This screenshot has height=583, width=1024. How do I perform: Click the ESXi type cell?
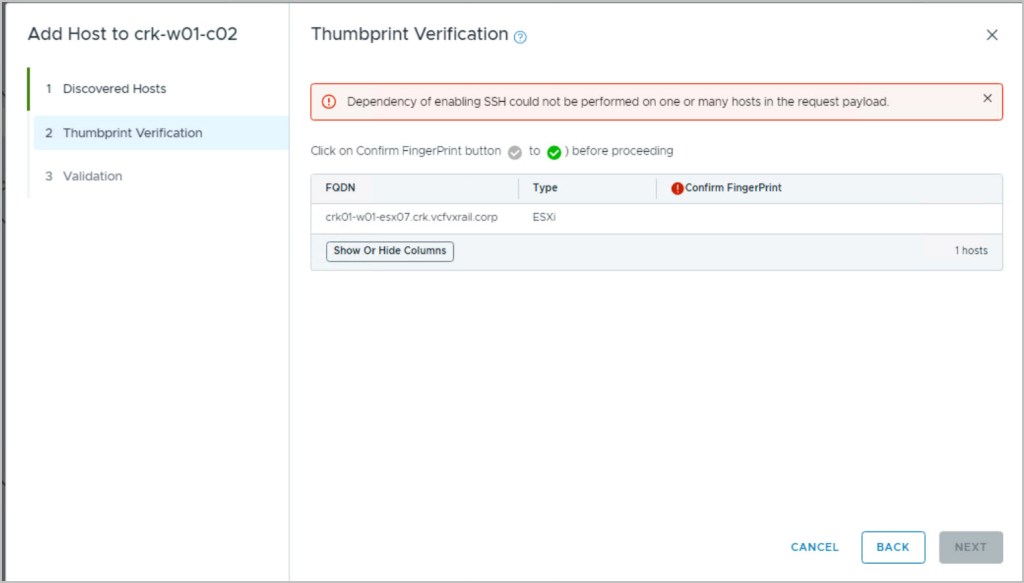544,217
